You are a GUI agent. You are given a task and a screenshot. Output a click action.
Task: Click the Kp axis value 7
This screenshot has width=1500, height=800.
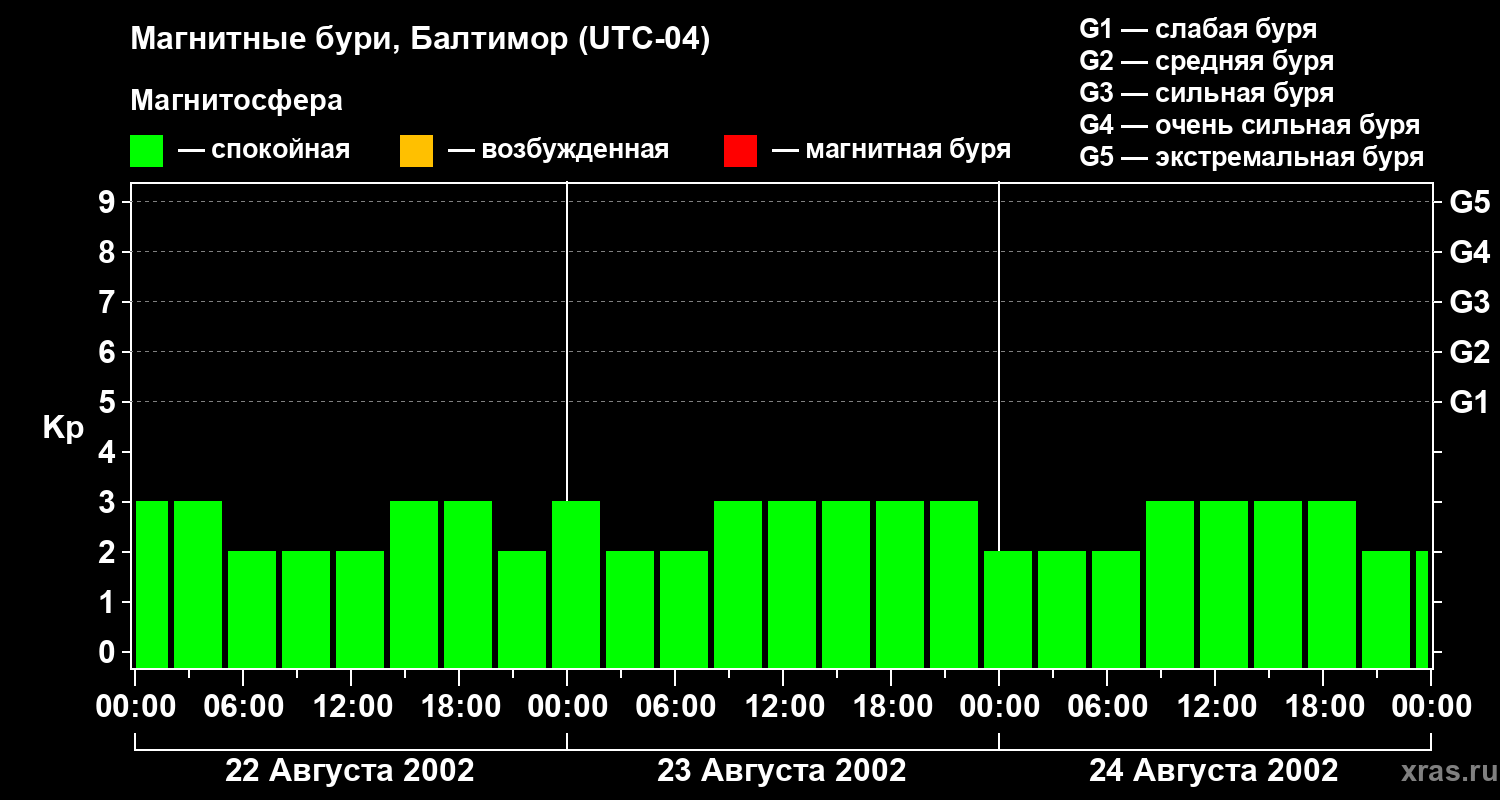click(108, 302)
